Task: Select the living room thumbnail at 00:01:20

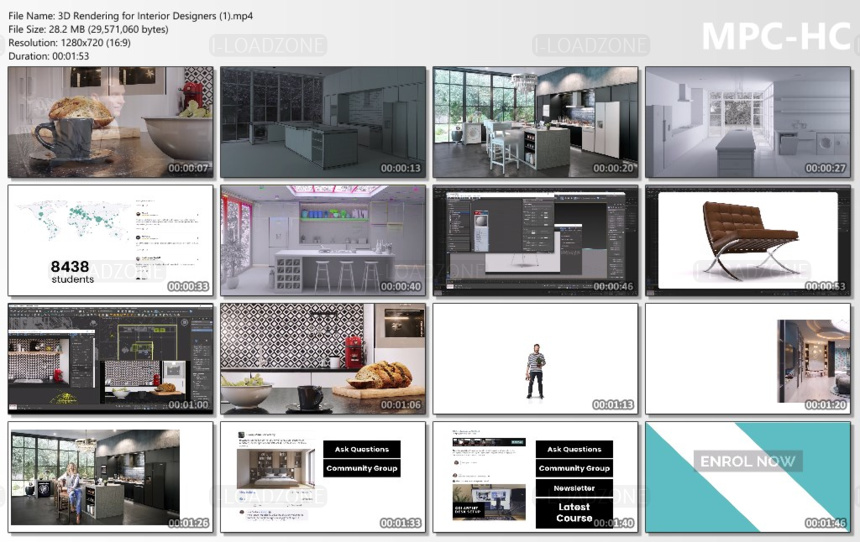Action: (x=748, y=359)
